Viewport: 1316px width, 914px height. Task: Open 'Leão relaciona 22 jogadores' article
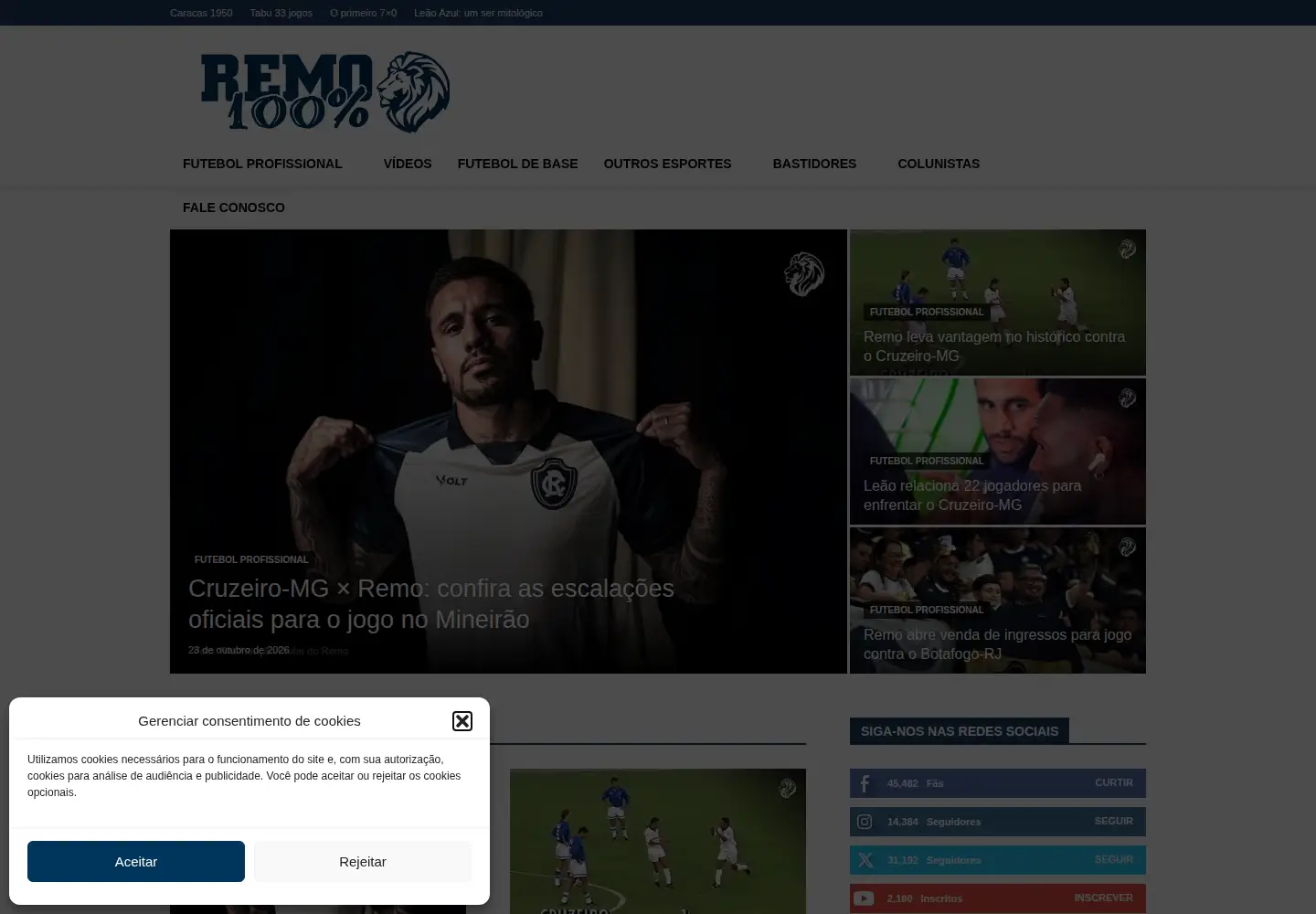click(972, 495)
